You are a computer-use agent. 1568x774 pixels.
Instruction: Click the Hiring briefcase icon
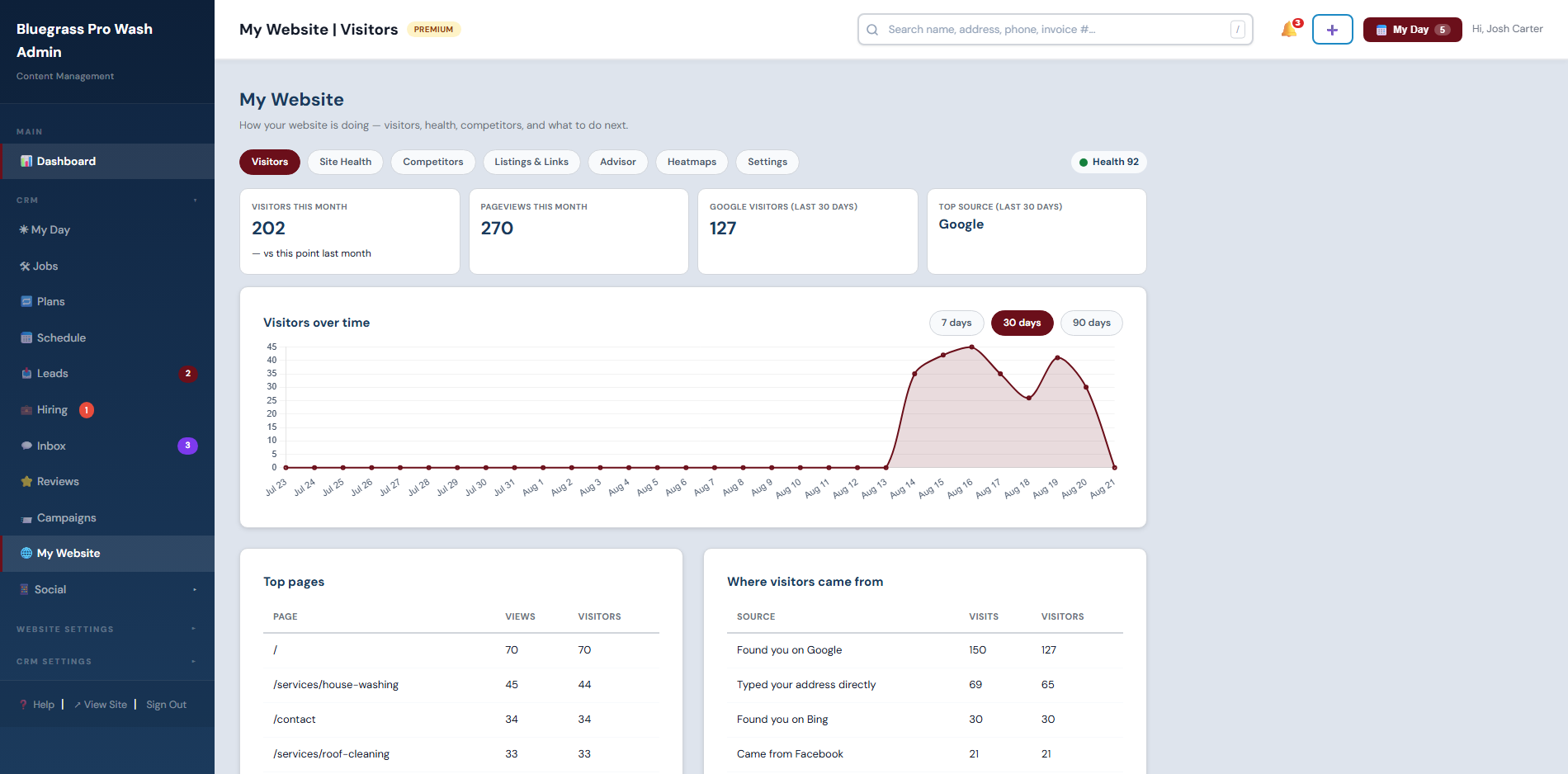pos(26,410)
